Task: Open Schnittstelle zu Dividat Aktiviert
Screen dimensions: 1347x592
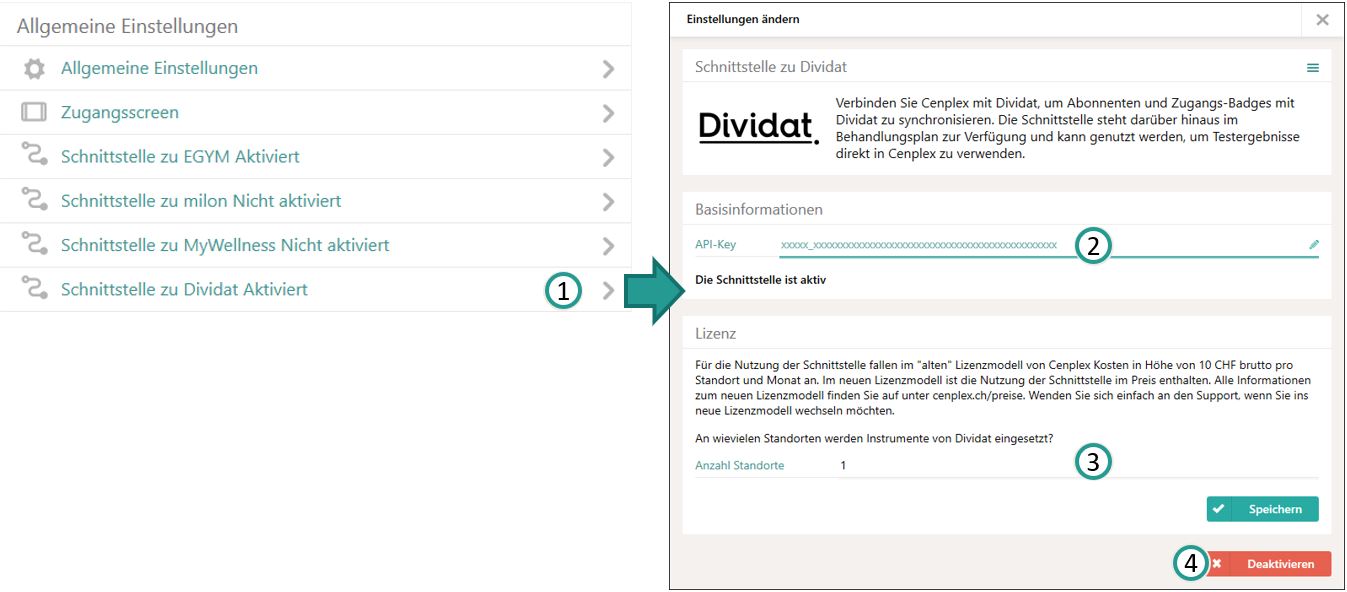Action: (315, 289)
